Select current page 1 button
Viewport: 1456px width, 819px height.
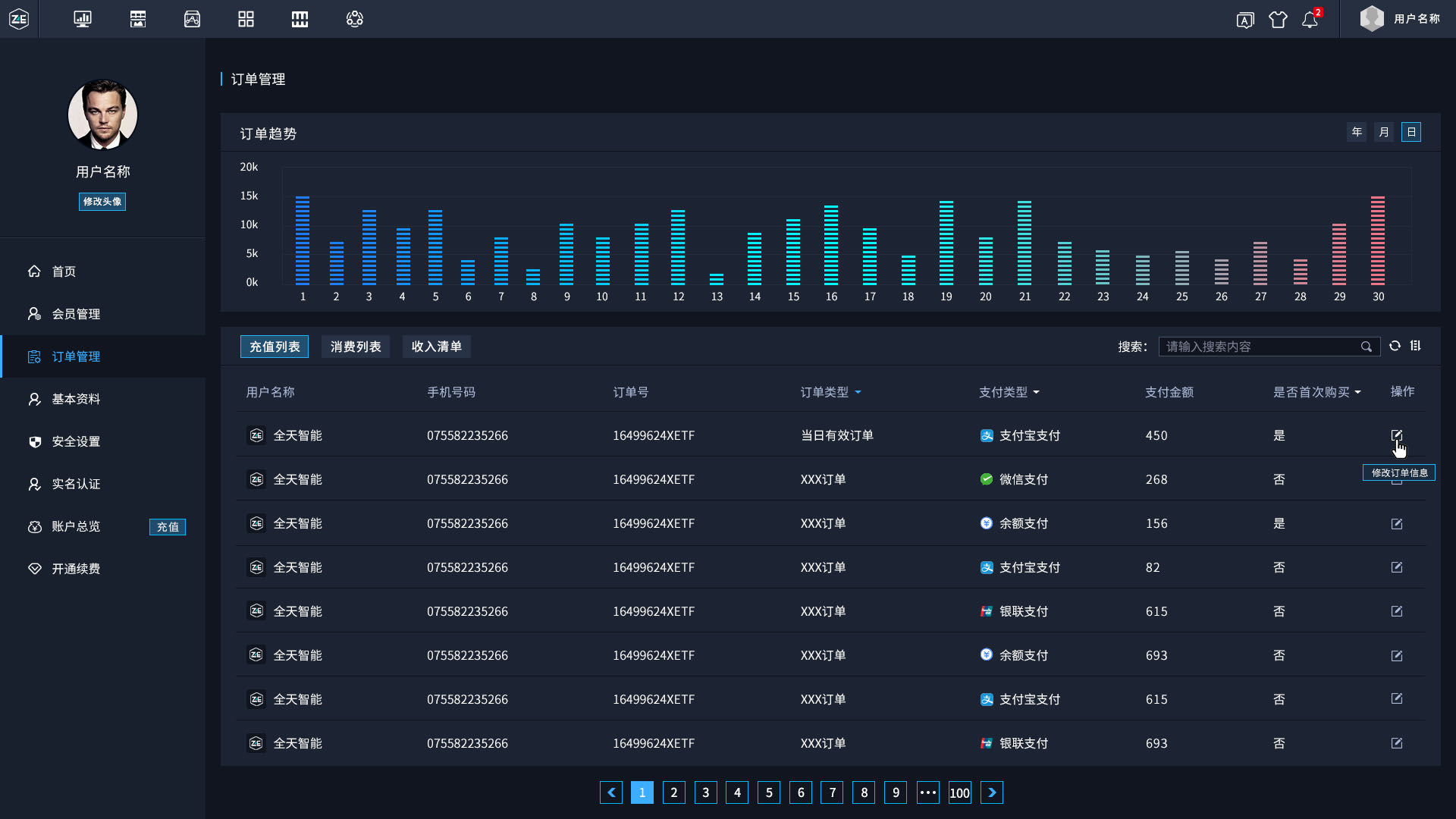(642, 792)
